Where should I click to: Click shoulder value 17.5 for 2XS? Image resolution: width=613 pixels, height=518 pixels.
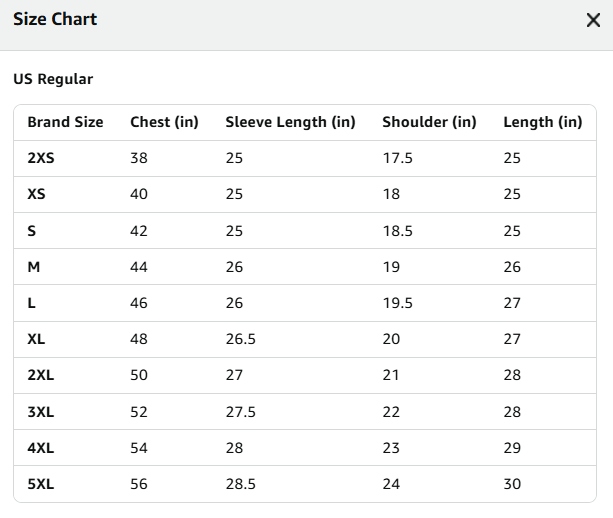(x=397, y=158)
